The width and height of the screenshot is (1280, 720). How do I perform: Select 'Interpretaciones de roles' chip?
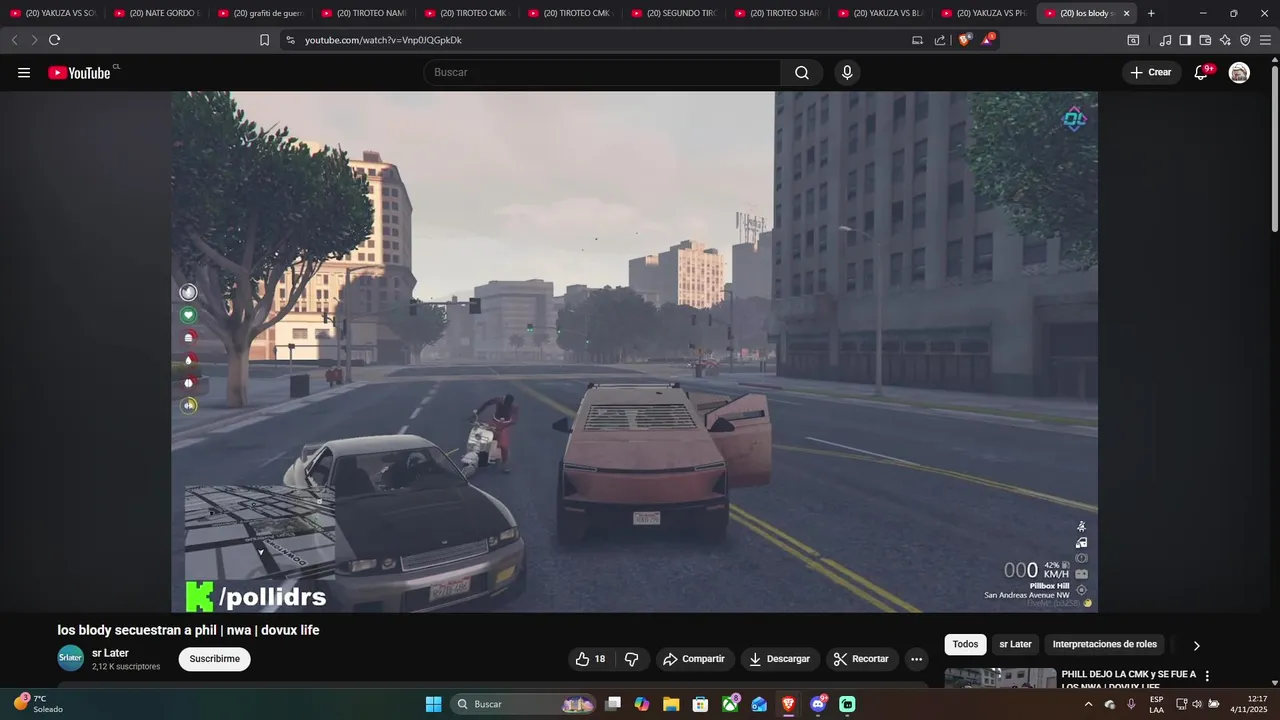[1104, 644]
